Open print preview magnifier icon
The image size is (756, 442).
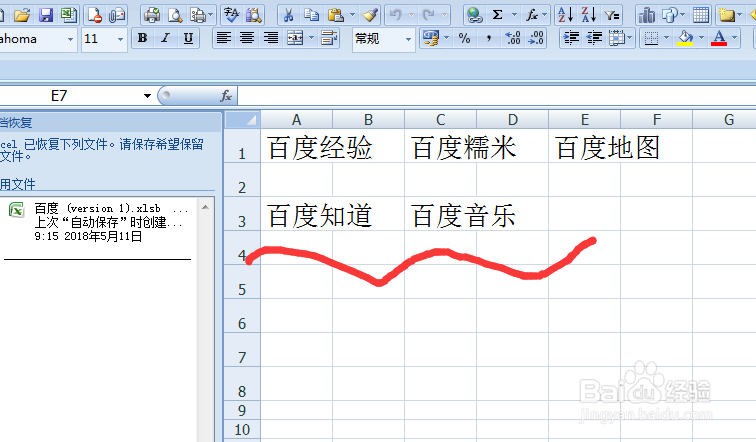tap(175, 15)
